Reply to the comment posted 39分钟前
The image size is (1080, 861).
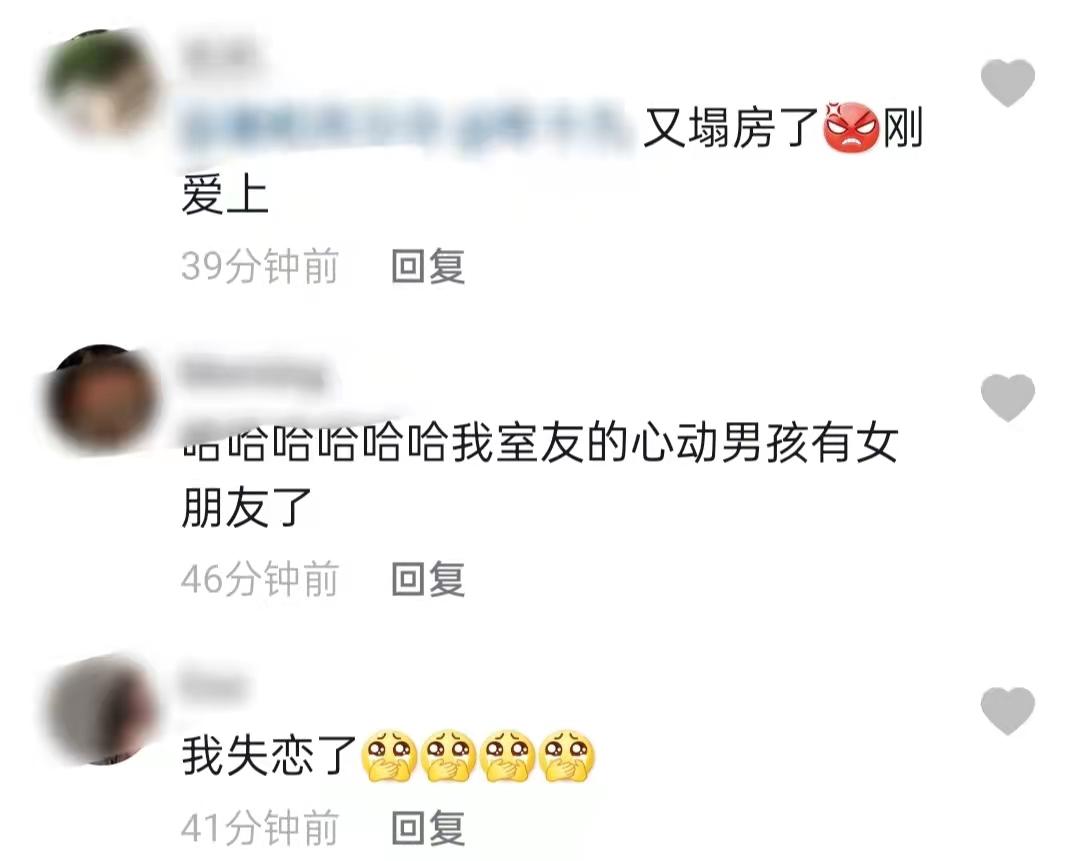(428, 267)
